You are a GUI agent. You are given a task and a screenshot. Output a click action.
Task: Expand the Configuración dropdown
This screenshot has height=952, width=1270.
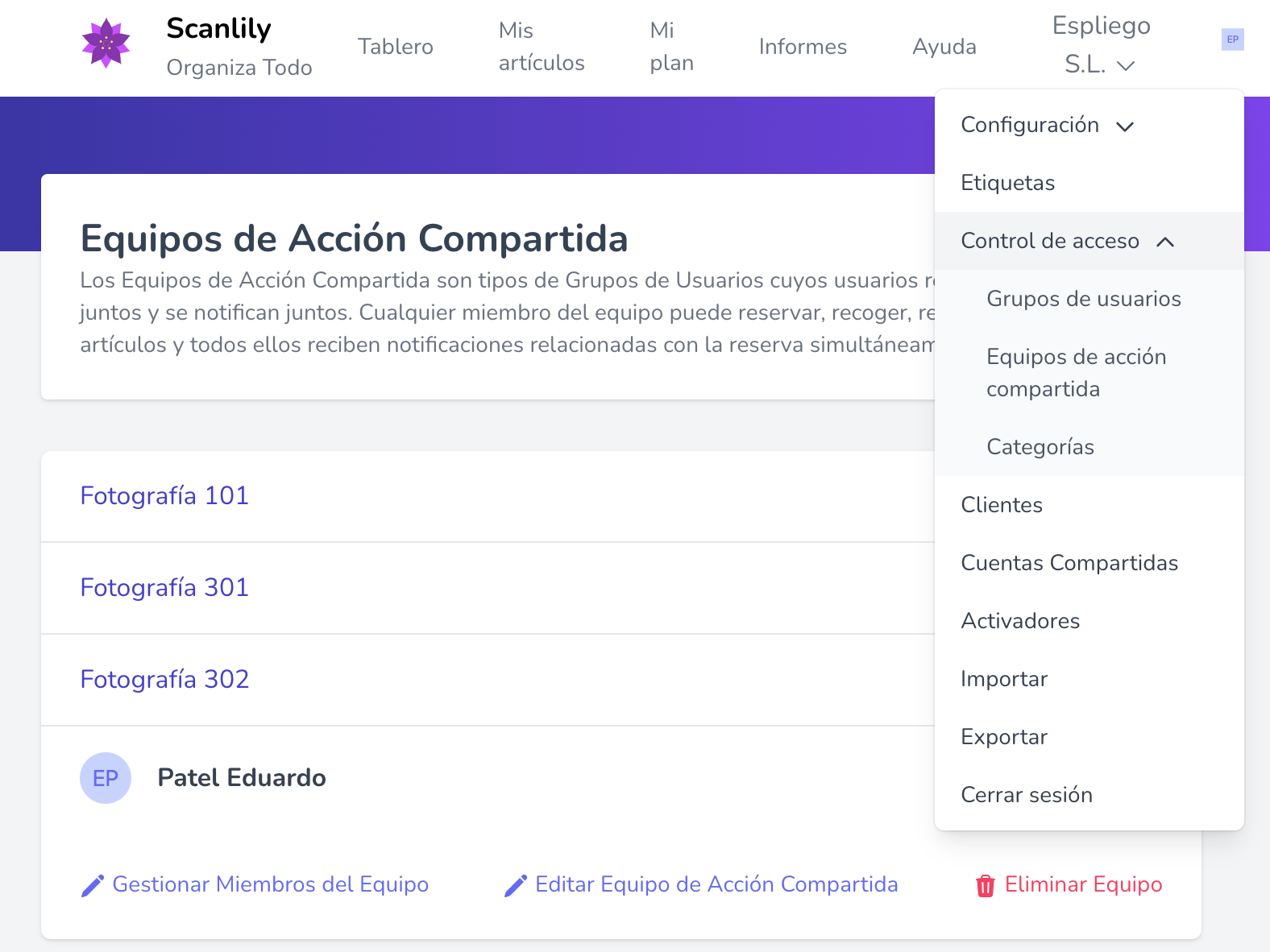click(1031, 125)
